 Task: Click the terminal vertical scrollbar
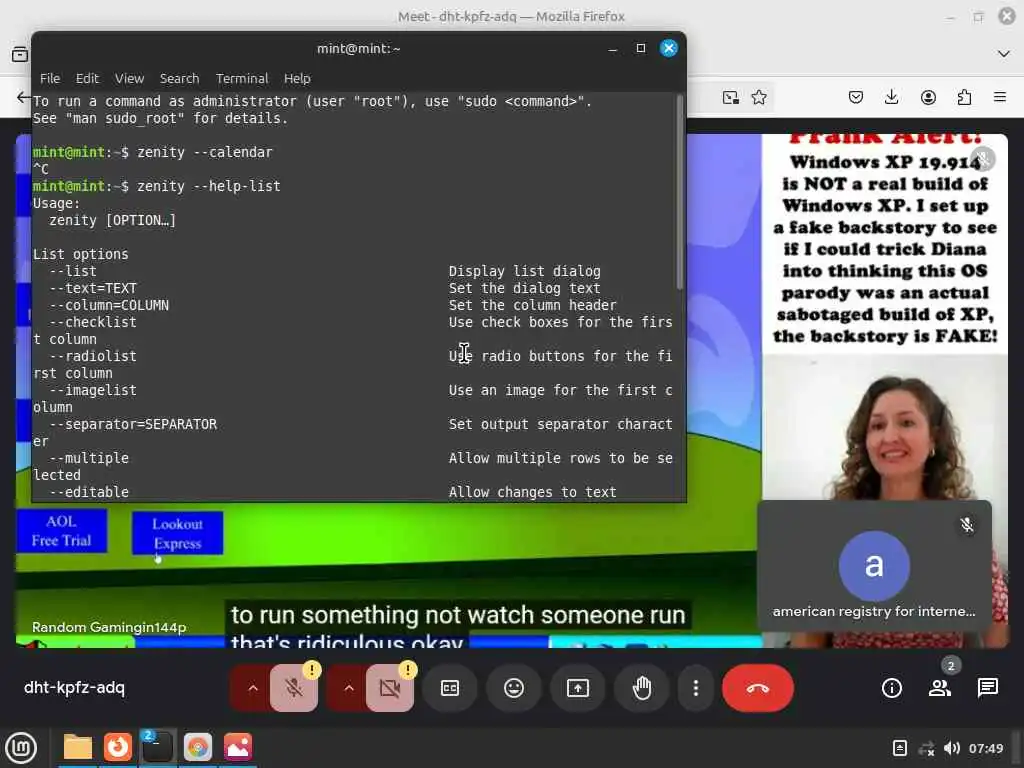point(679,191)
